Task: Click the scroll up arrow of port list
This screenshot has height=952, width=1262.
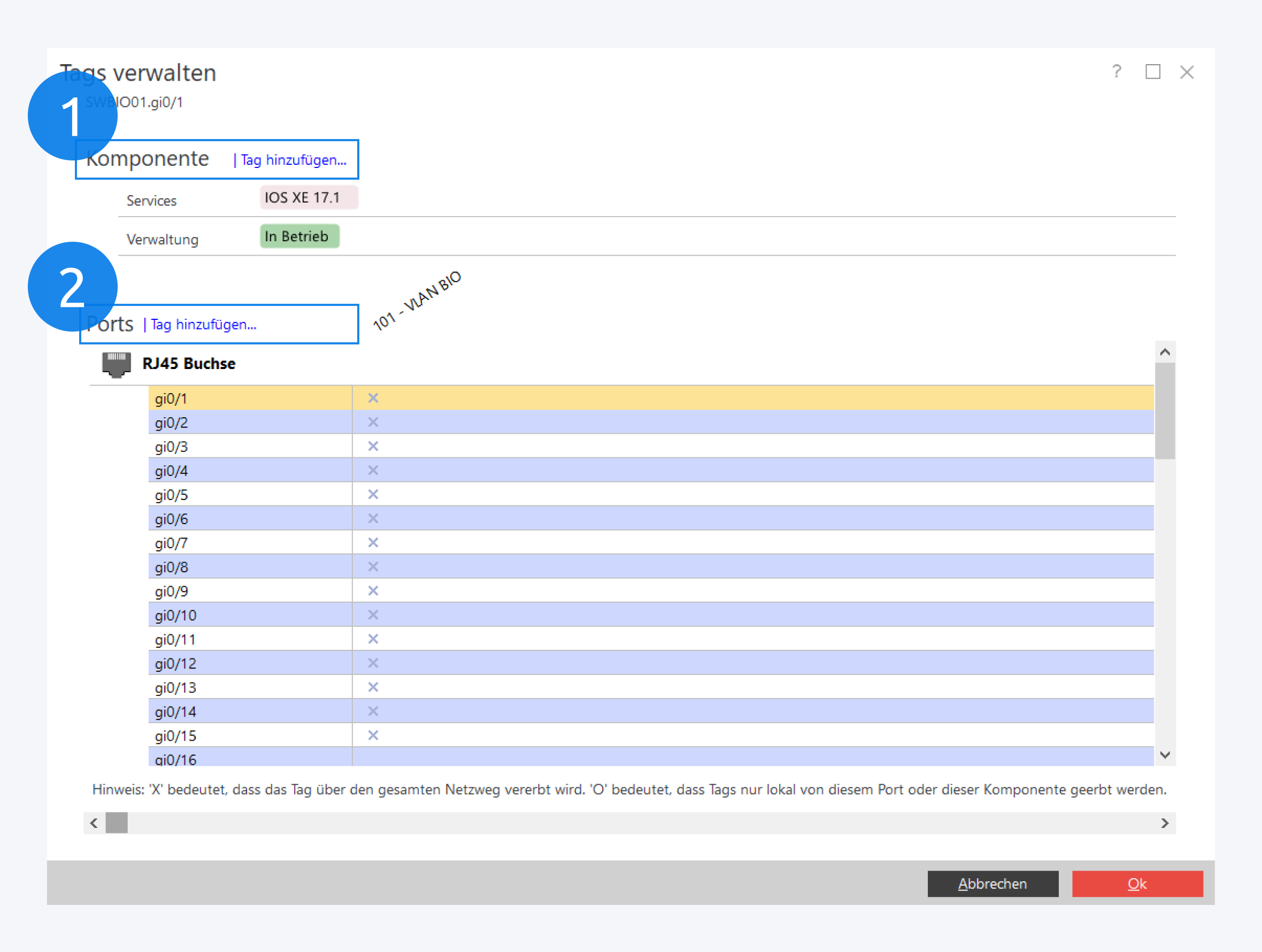Action: pyautogui.click(x=1165, y=352)
